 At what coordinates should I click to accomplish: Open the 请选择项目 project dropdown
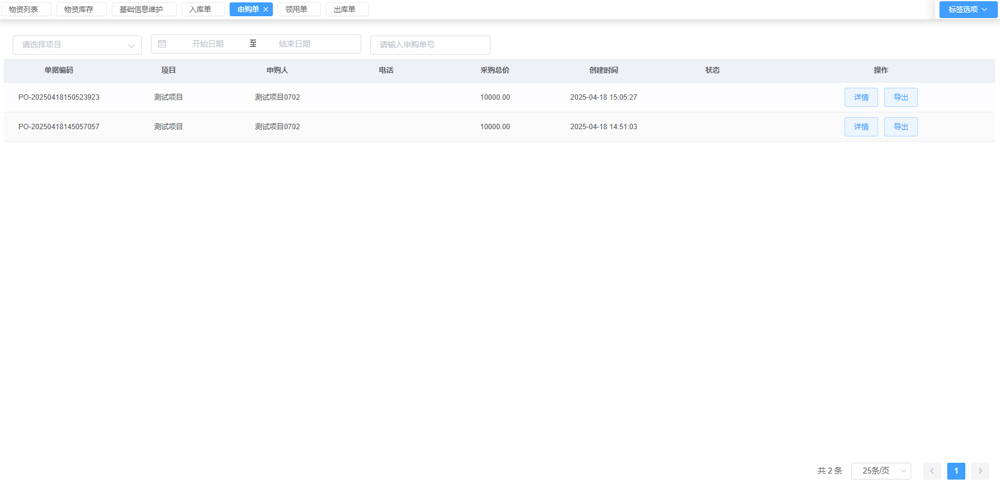(x=77, y=45)
